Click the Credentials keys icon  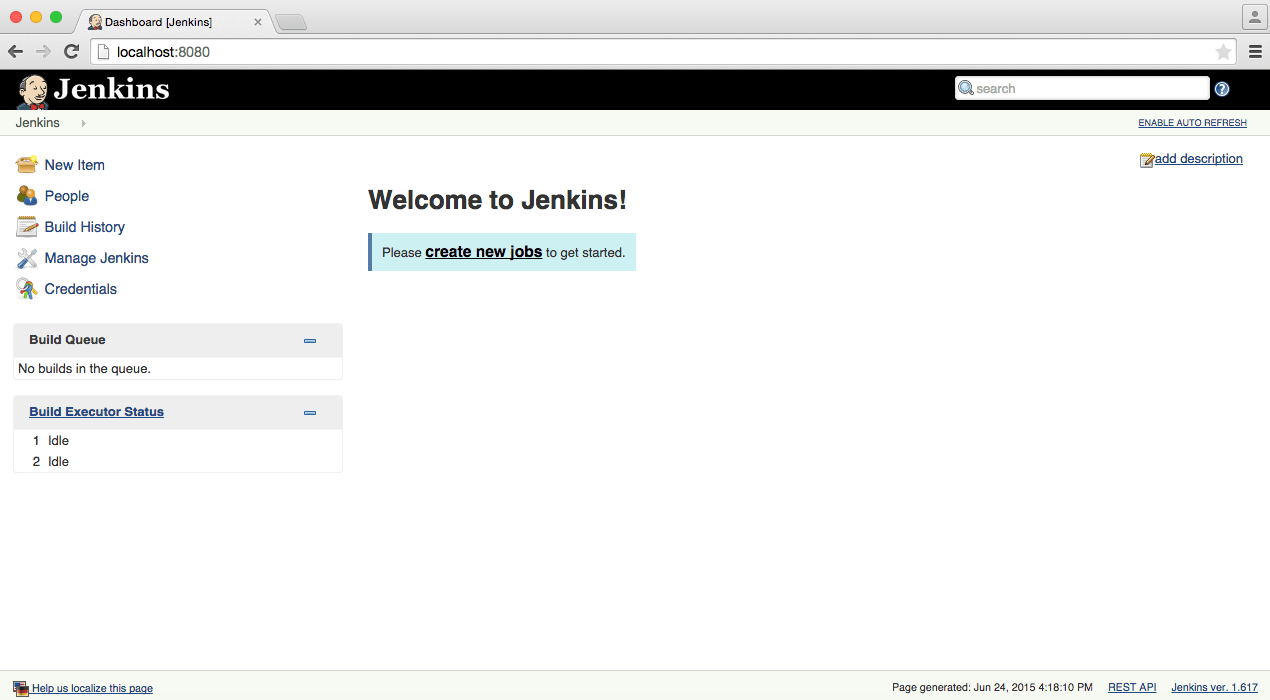[27, 289]
